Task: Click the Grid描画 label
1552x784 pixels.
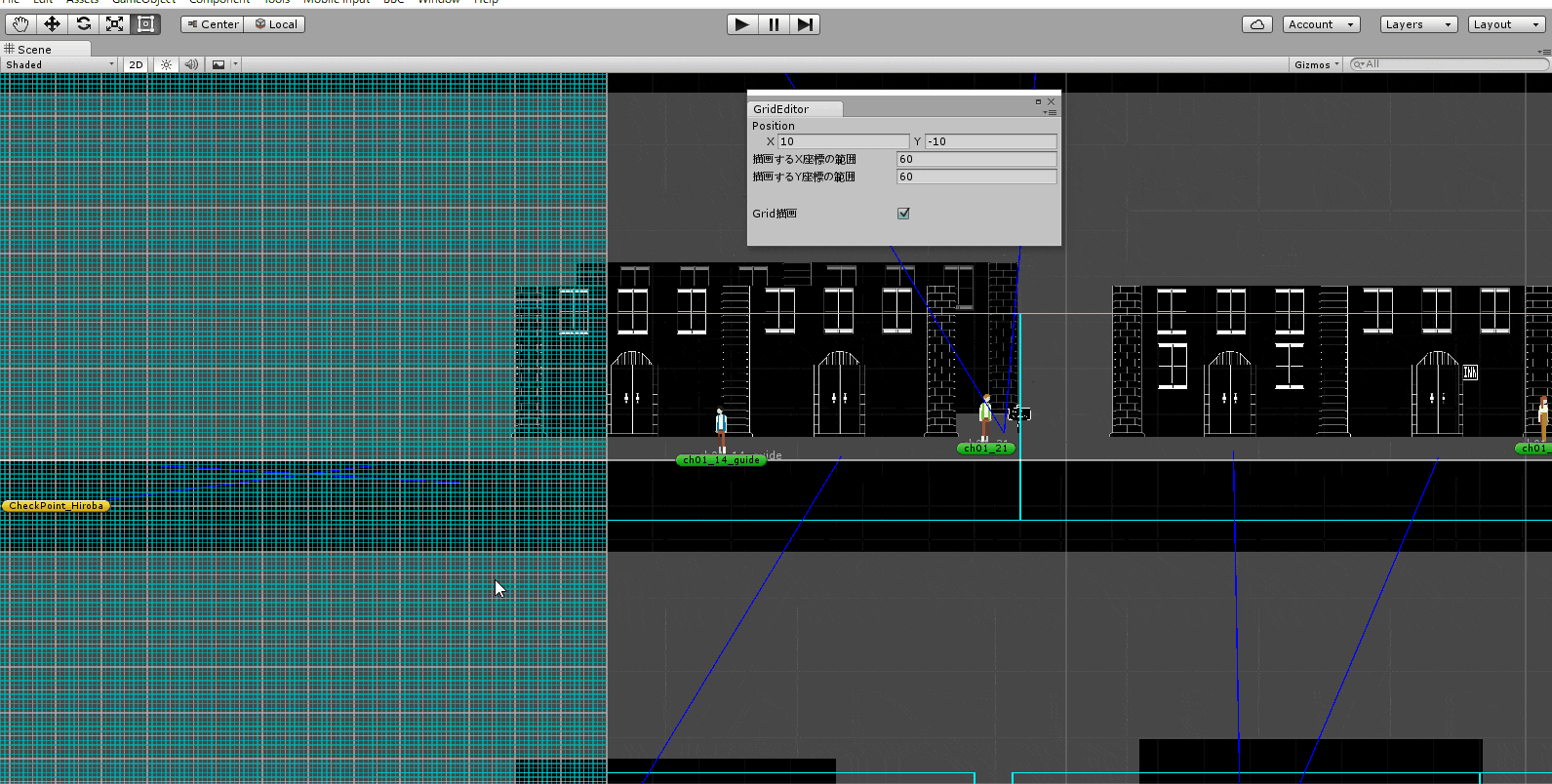Action: tap(775, 214)
